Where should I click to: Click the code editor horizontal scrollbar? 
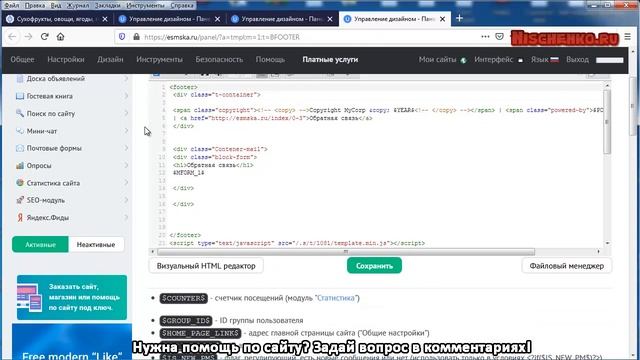346,252
